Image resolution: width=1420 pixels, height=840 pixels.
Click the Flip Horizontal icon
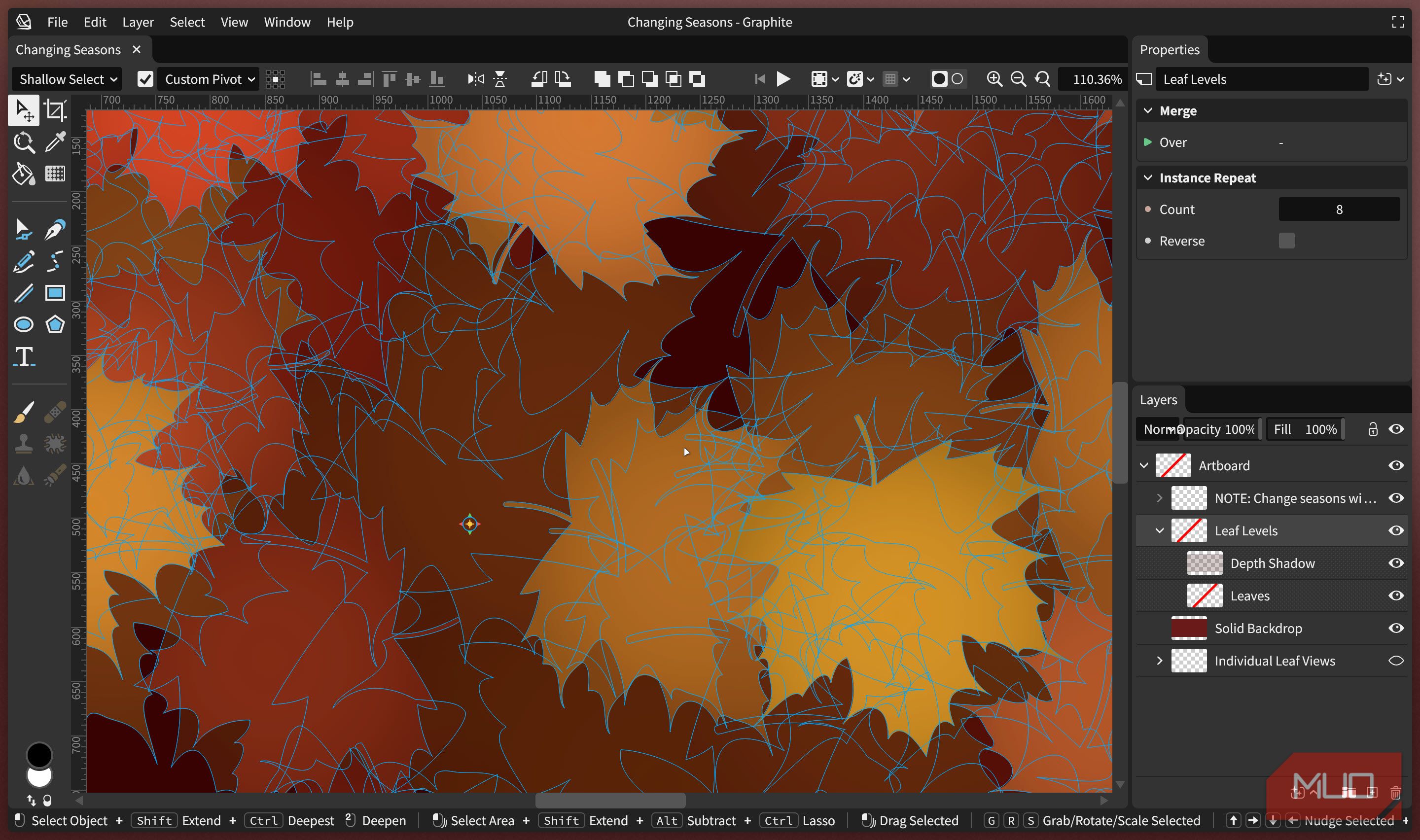coord(476,79)
